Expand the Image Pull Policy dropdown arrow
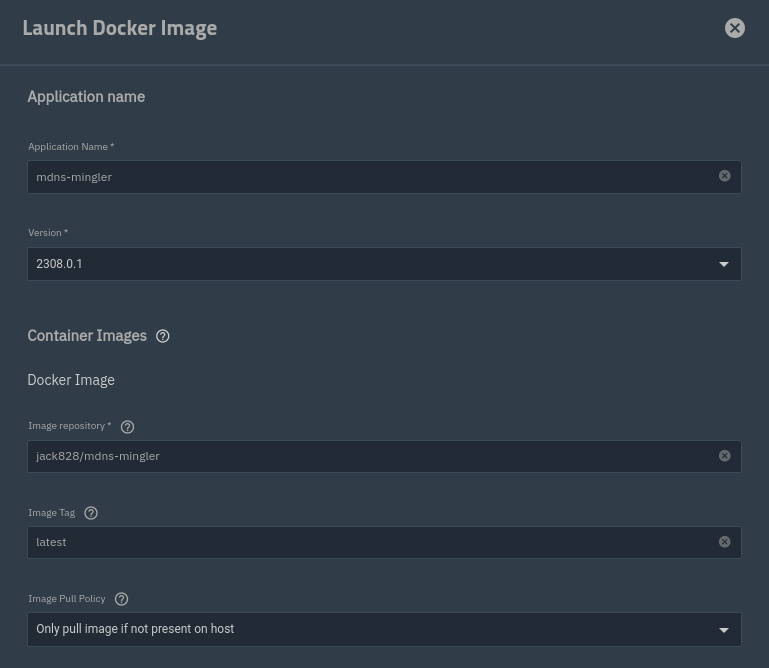The image size is (769, 668). [x=724, y=630]
